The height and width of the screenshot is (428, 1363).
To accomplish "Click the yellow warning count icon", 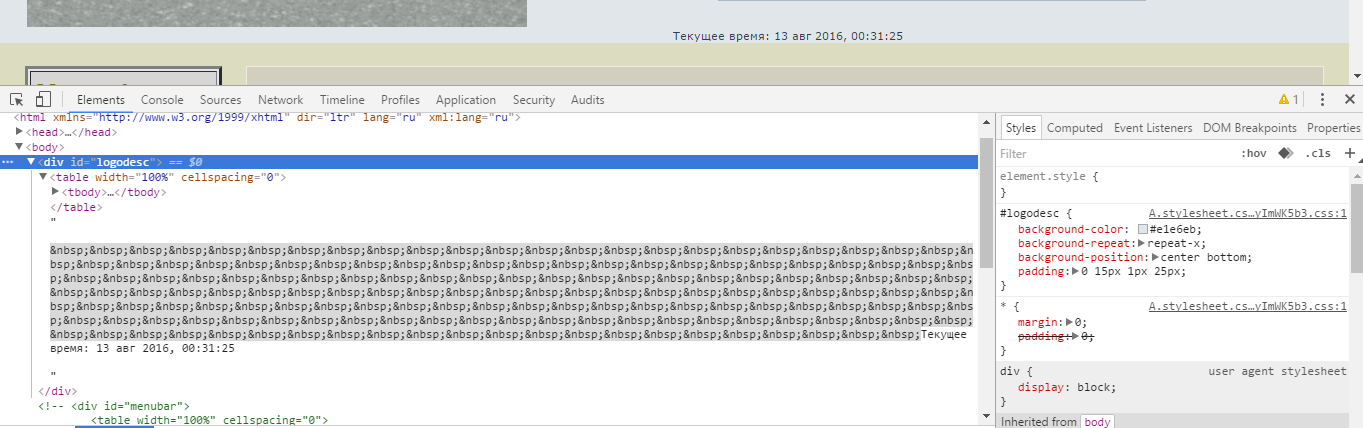I will (x=1288, y=100).
